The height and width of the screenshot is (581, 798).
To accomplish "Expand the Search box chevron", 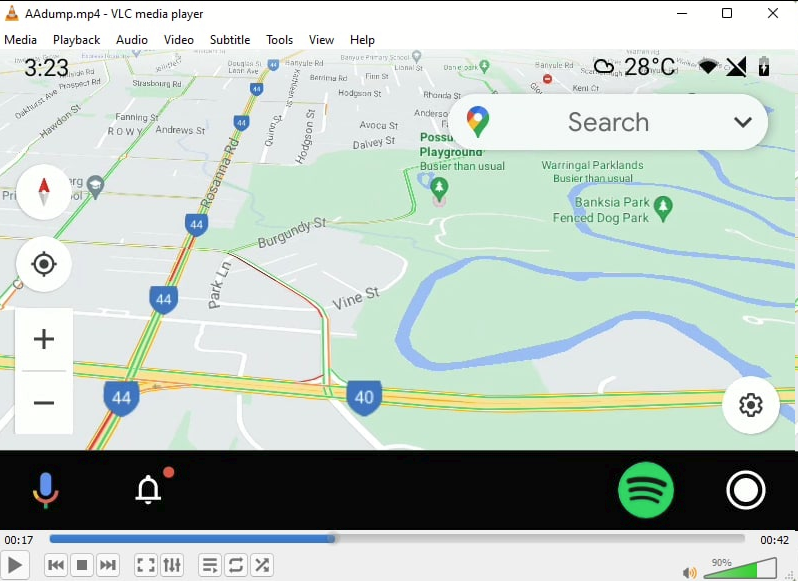I will [x=742, y=122].
